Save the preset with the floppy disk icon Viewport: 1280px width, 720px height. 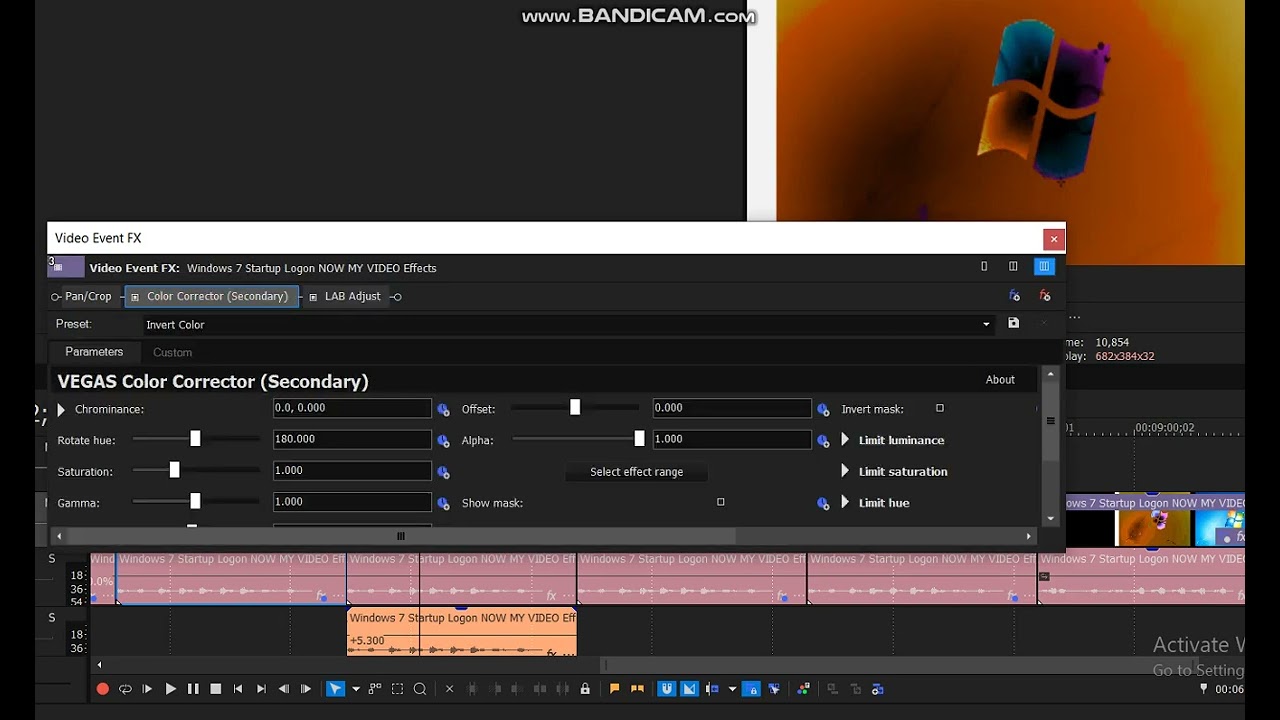1013,323
